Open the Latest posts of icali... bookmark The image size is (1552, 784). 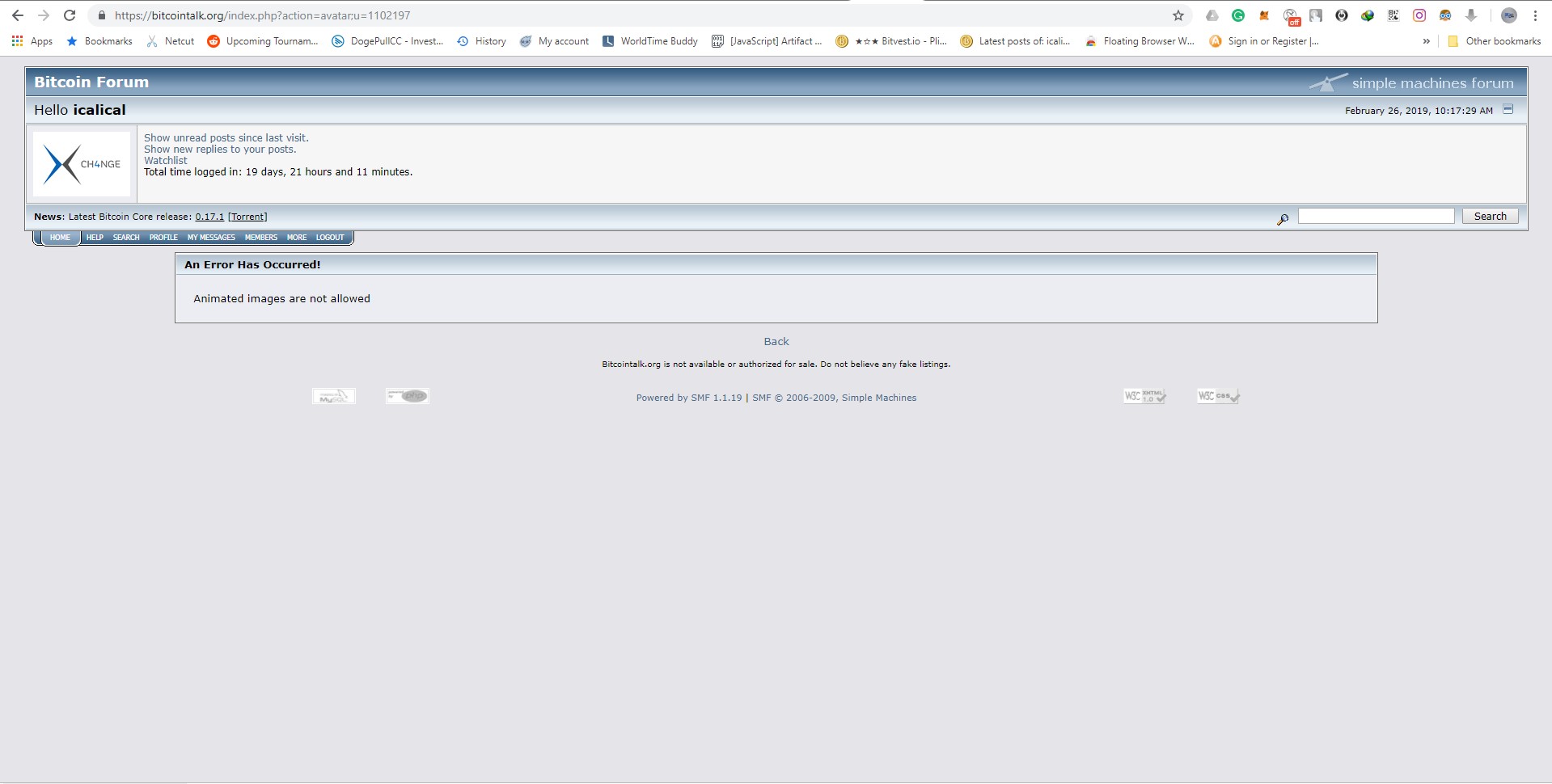pos(1015,41)
